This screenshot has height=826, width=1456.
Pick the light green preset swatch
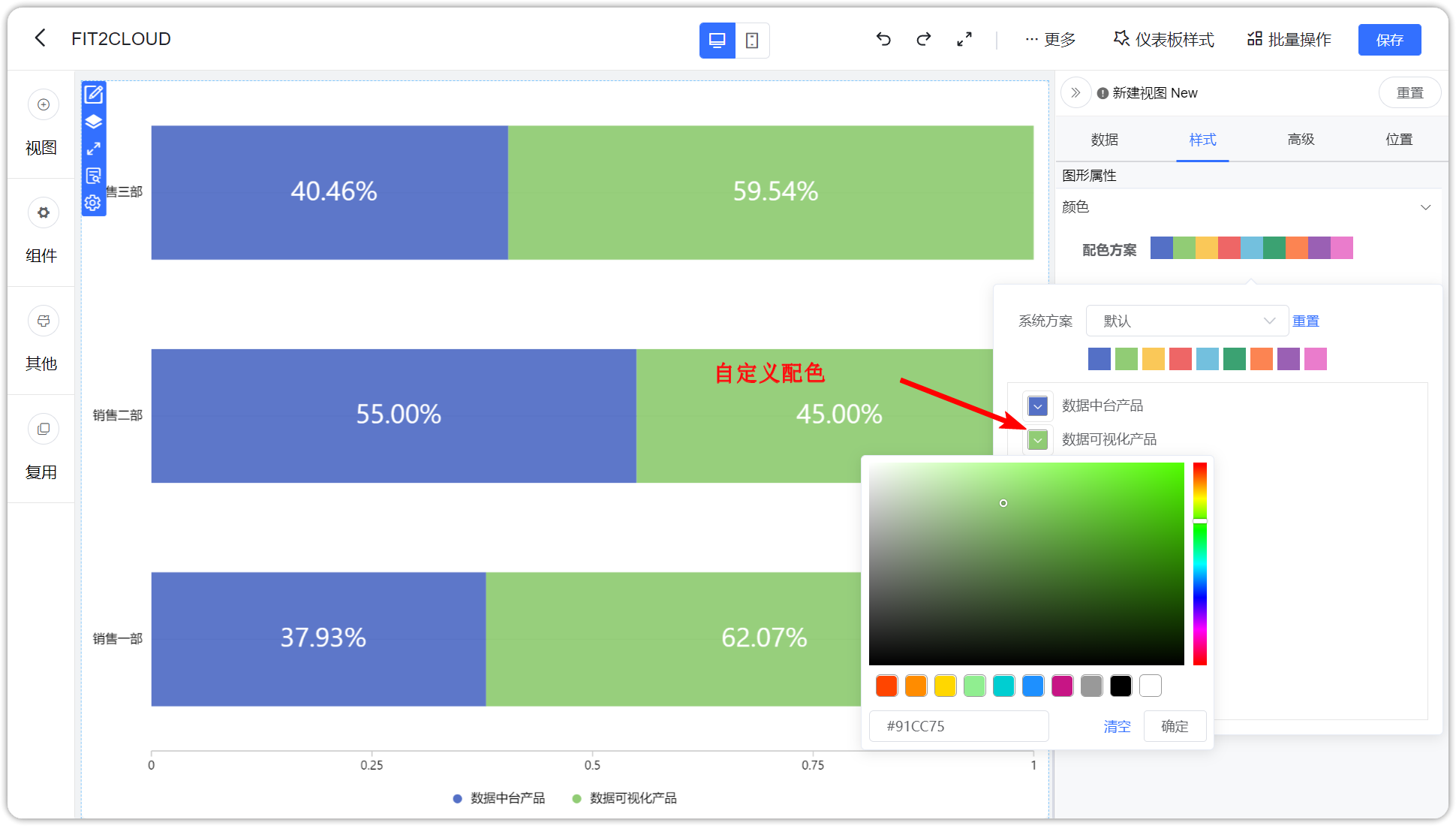pos(974,686)
